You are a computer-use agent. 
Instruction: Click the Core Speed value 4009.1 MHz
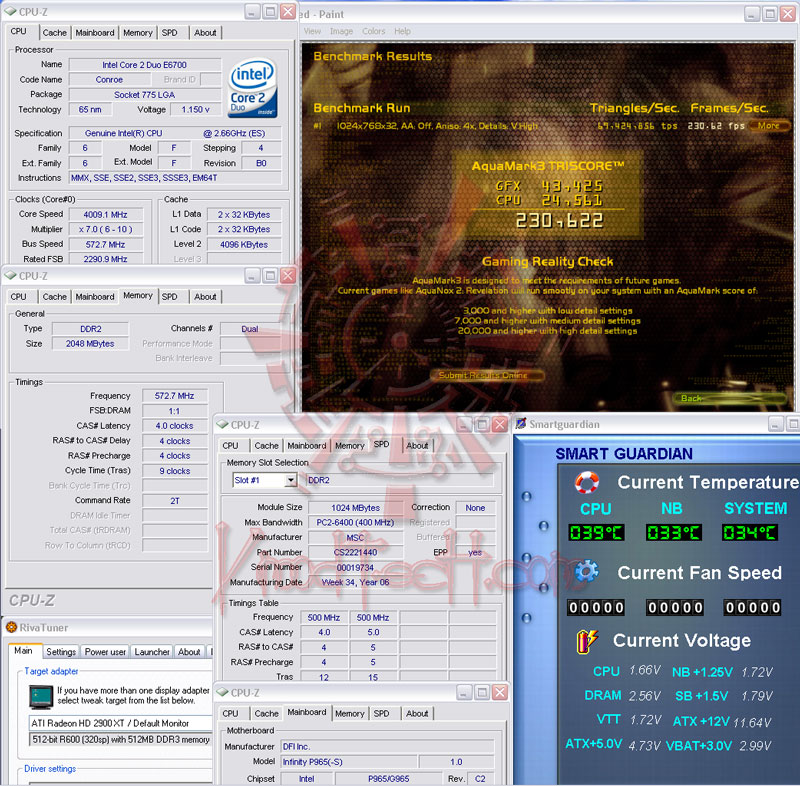tap(106, 215)
